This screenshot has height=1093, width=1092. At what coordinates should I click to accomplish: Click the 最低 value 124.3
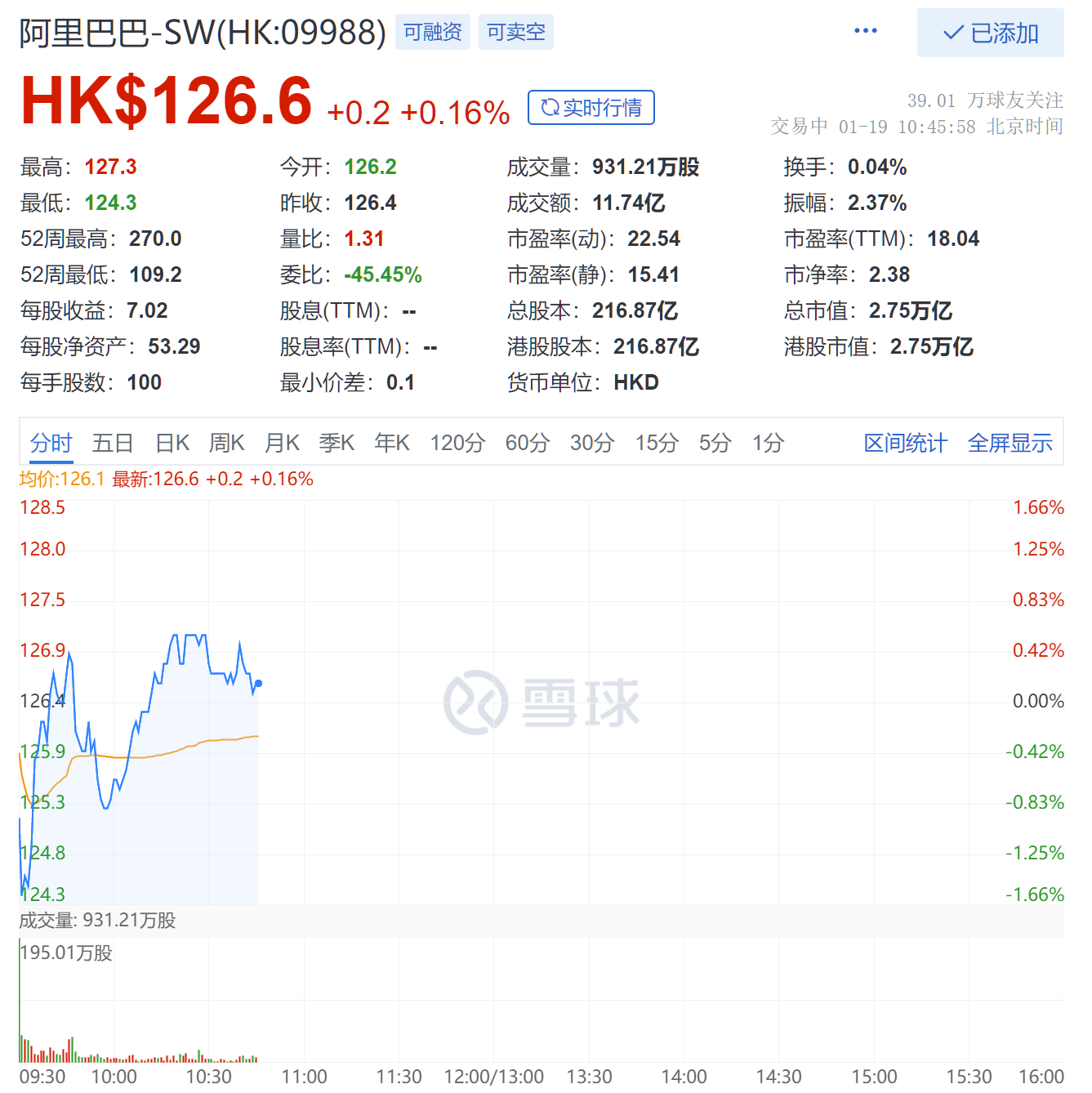(110, 203)
